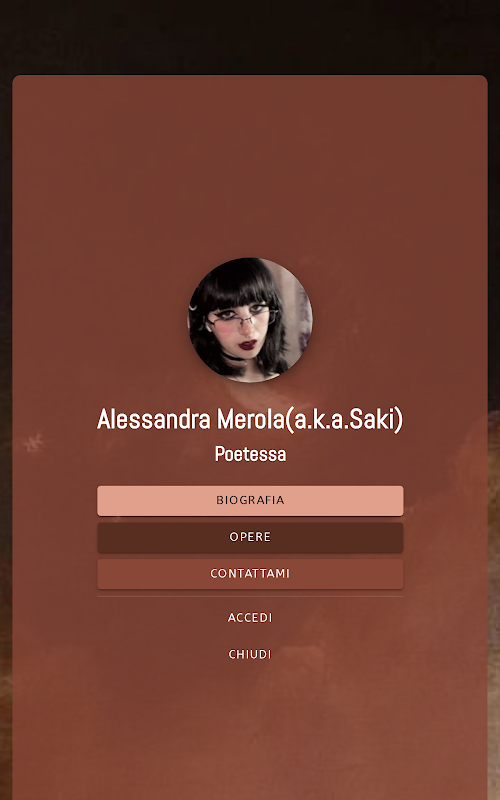Close the menu with CHIUDI
The image size is (500, 800).
tap(250, 655)
